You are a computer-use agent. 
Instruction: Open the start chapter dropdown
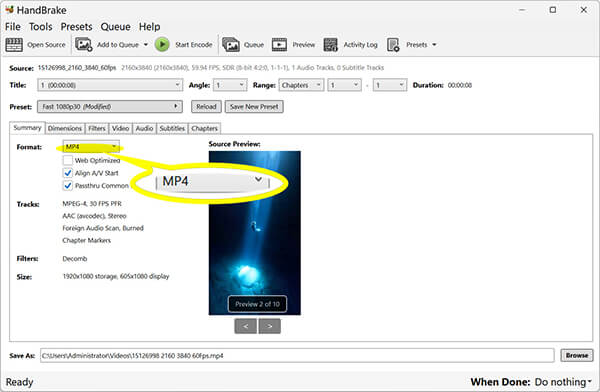coord(344,85)
